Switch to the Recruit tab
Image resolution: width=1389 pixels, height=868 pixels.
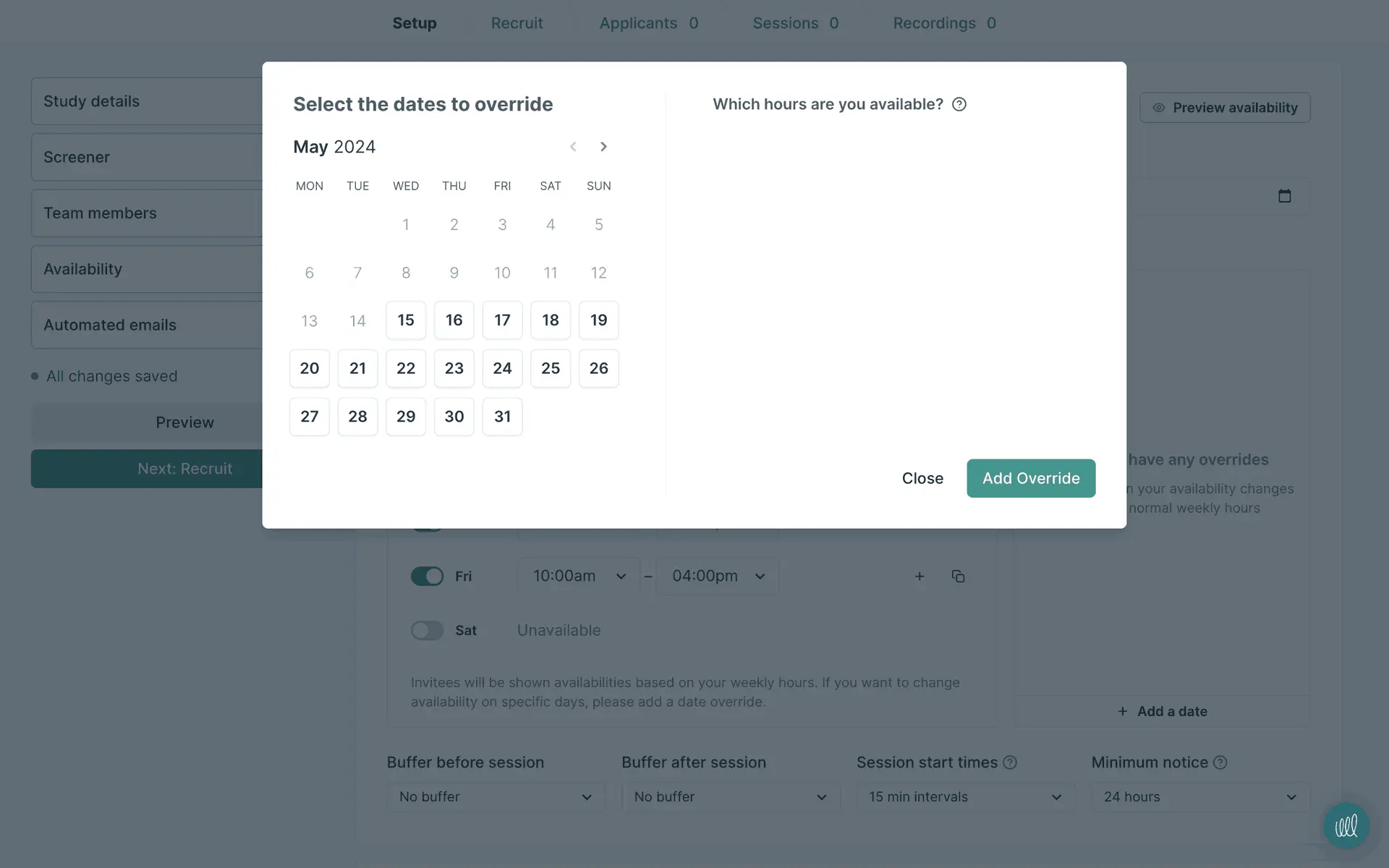517,23
